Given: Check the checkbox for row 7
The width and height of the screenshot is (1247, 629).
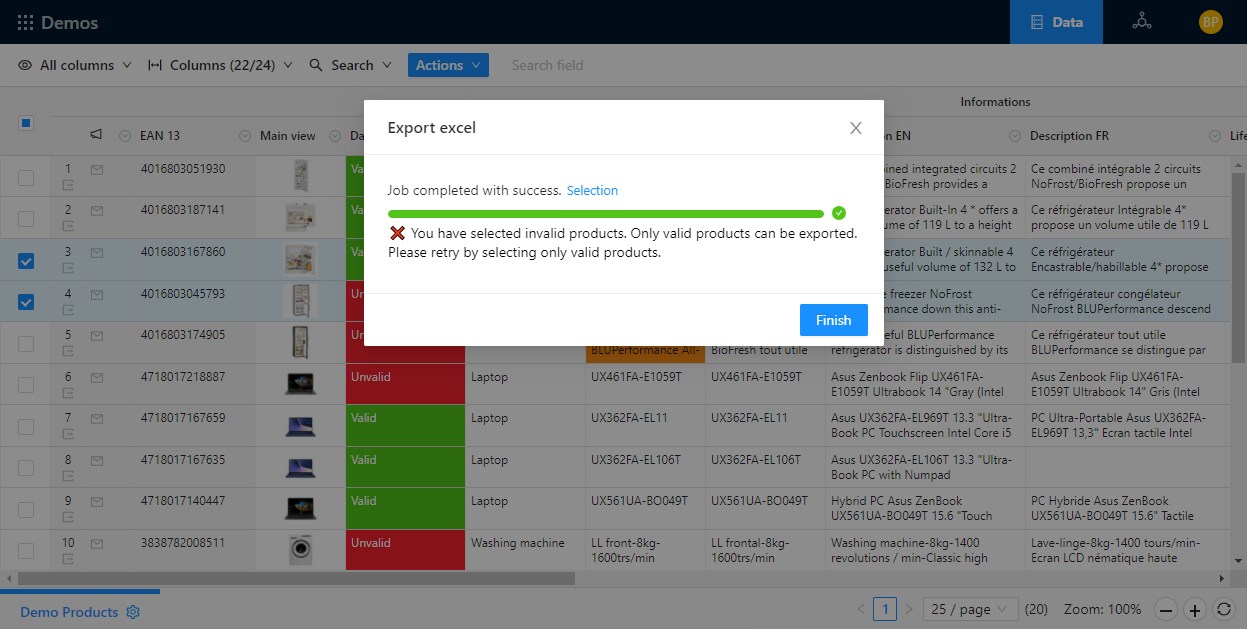Looking at the screenshot, I should [26, 426].
